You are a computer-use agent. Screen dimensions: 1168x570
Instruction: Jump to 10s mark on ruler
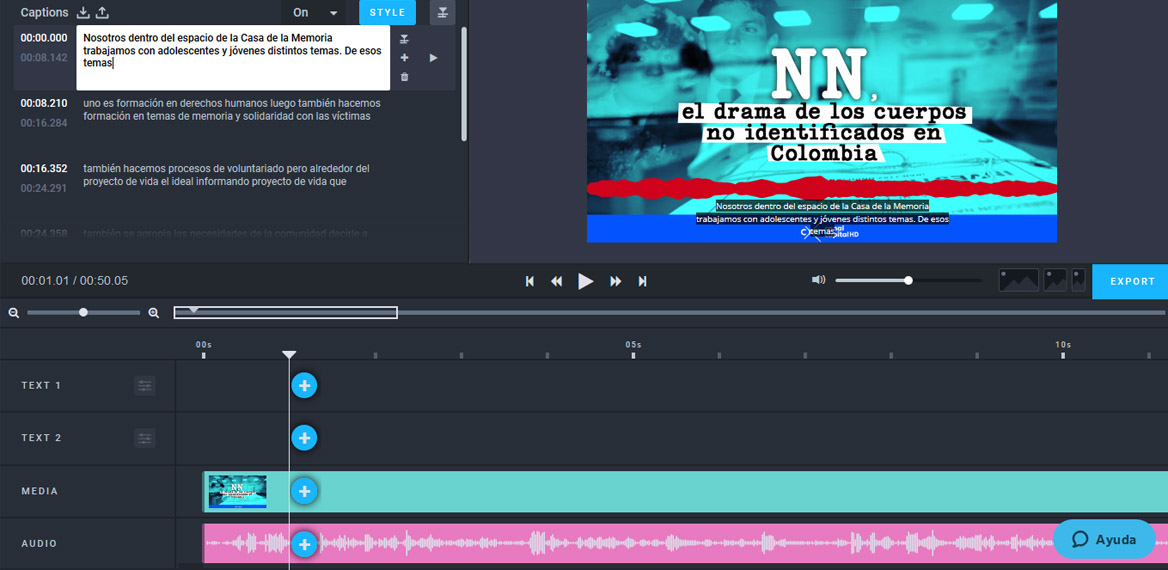[x=1063, y=345]
